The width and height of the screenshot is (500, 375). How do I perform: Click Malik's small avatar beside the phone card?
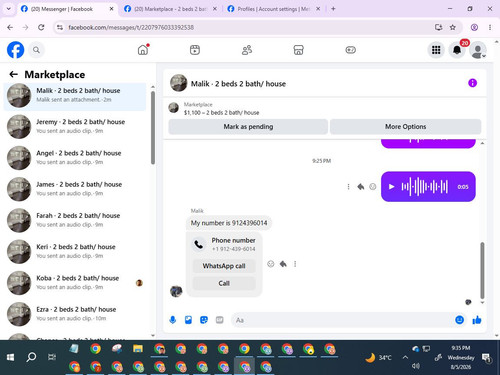(176, 291)
